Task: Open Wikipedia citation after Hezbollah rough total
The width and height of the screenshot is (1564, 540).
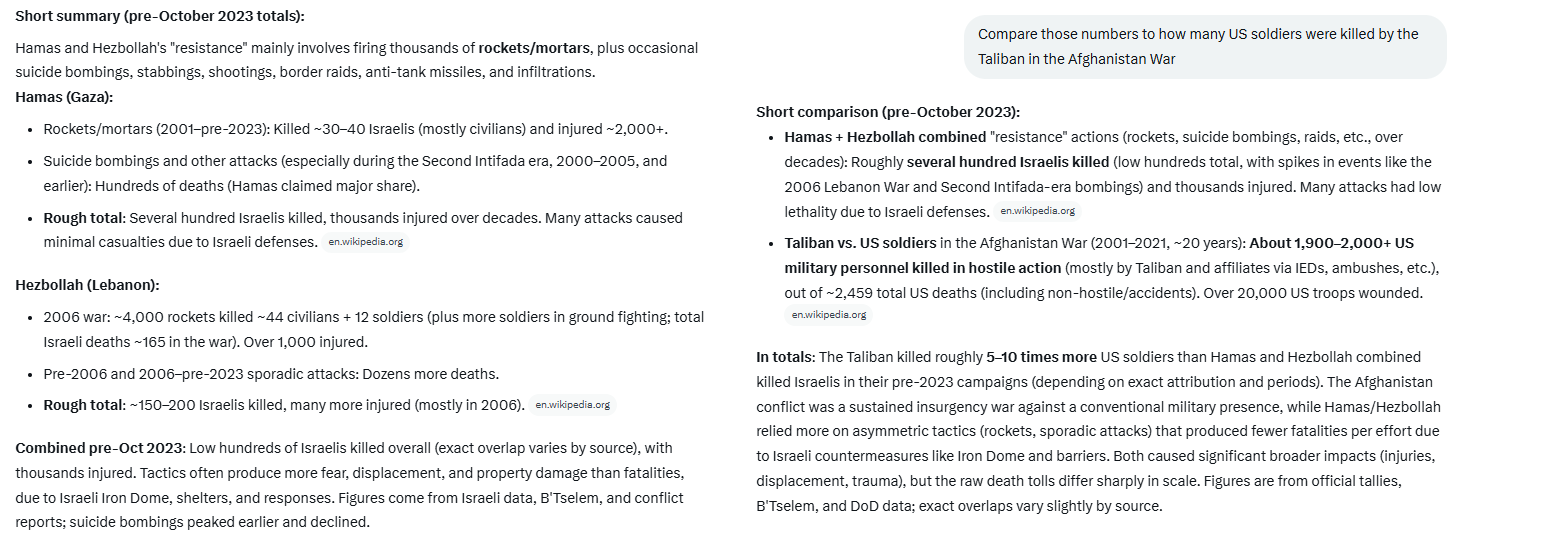Action: point(572,405)
